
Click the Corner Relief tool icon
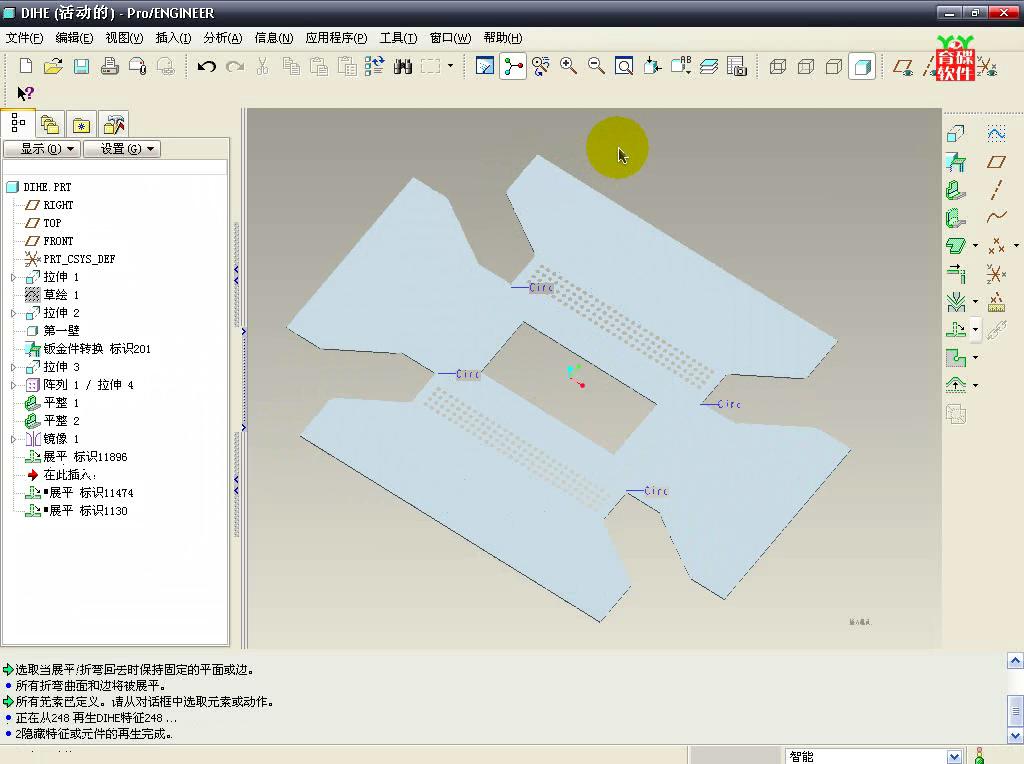[x=955, y=357]
